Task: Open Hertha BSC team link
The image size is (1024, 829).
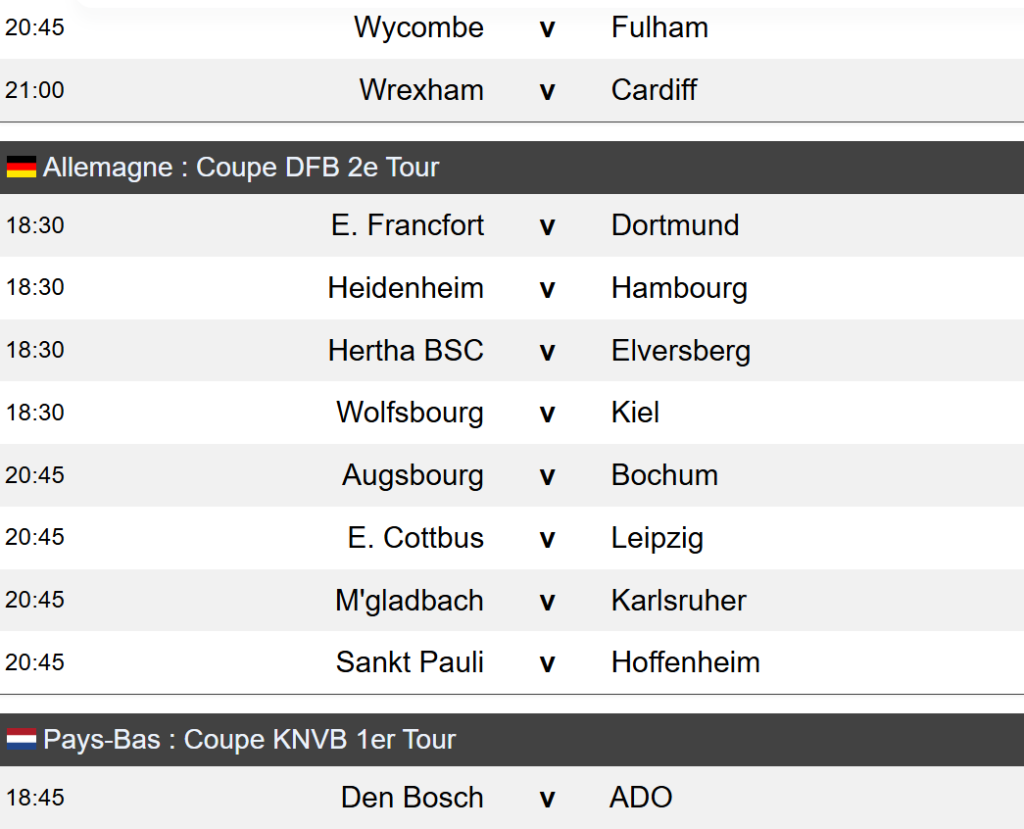Action: click(405, 350)
